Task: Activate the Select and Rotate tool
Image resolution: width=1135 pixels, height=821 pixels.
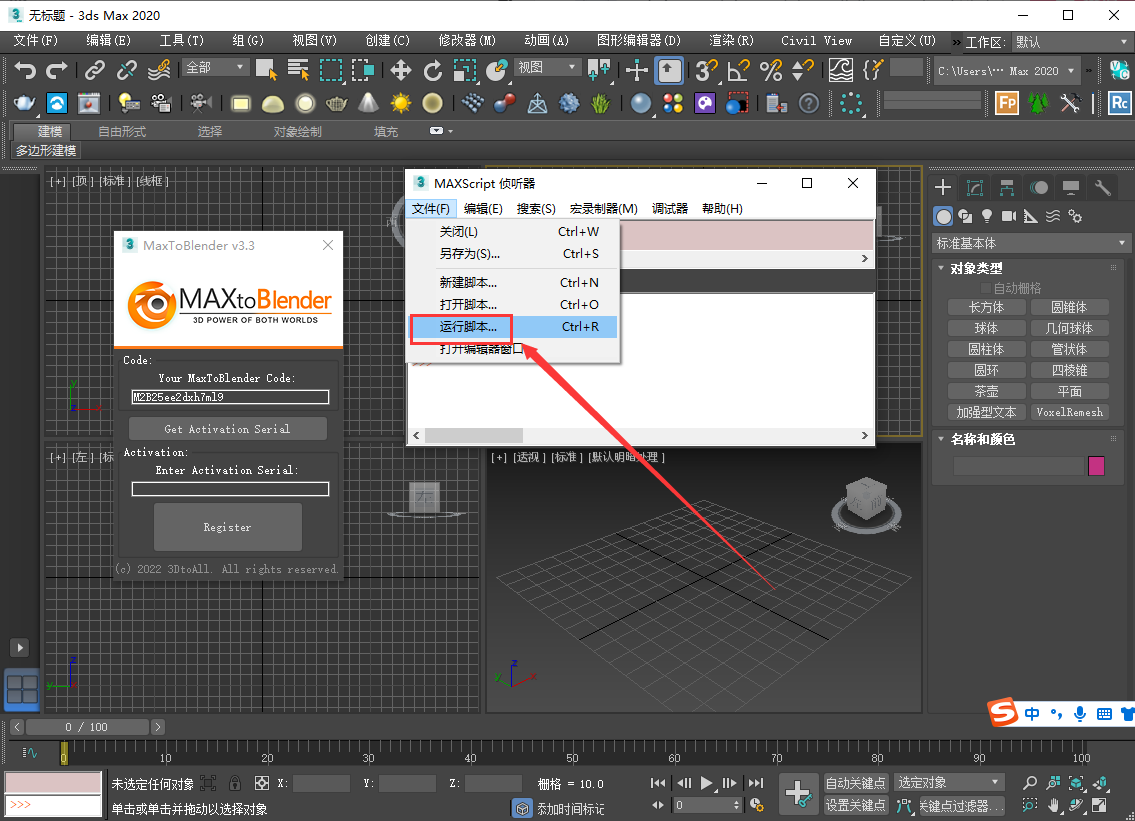Action: [x=433, y=70]
